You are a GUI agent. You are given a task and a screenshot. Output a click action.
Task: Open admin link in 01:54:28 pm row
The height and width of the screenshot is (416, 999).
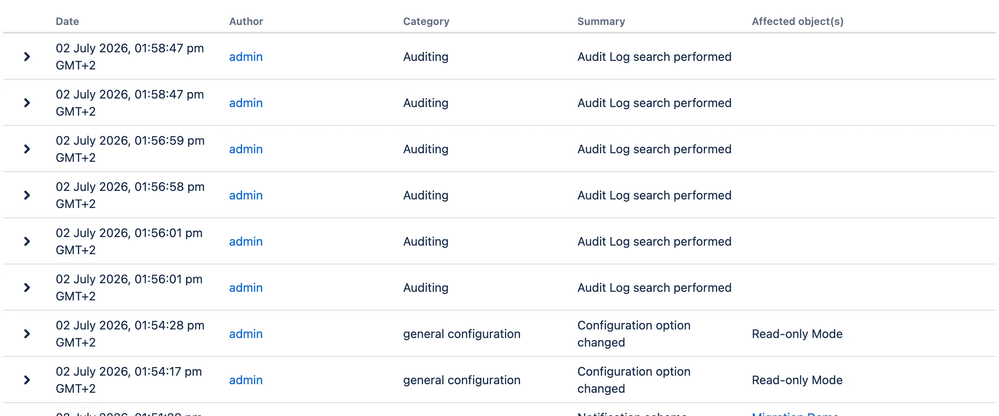[x=246, y=334]
